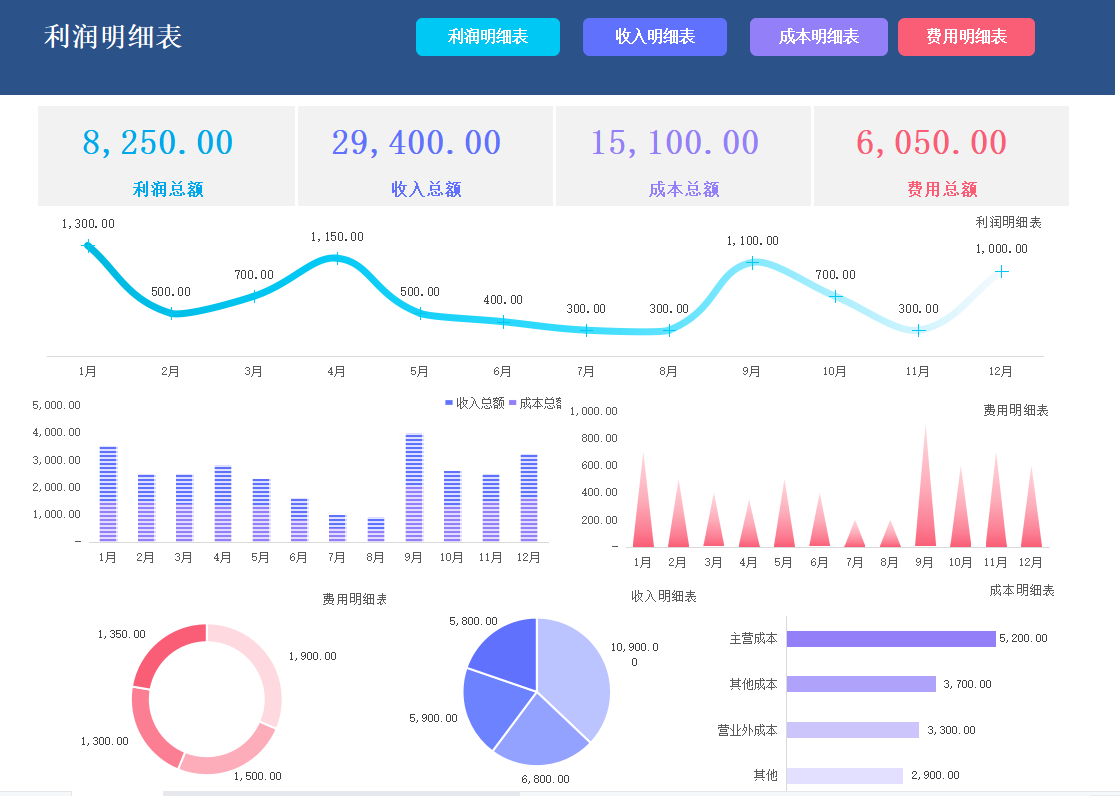Image resolution: width=1120 pixels, height=796 pixels.
Task: Click the tallest September column in the bar chart
Action: [x=412, y=485]
